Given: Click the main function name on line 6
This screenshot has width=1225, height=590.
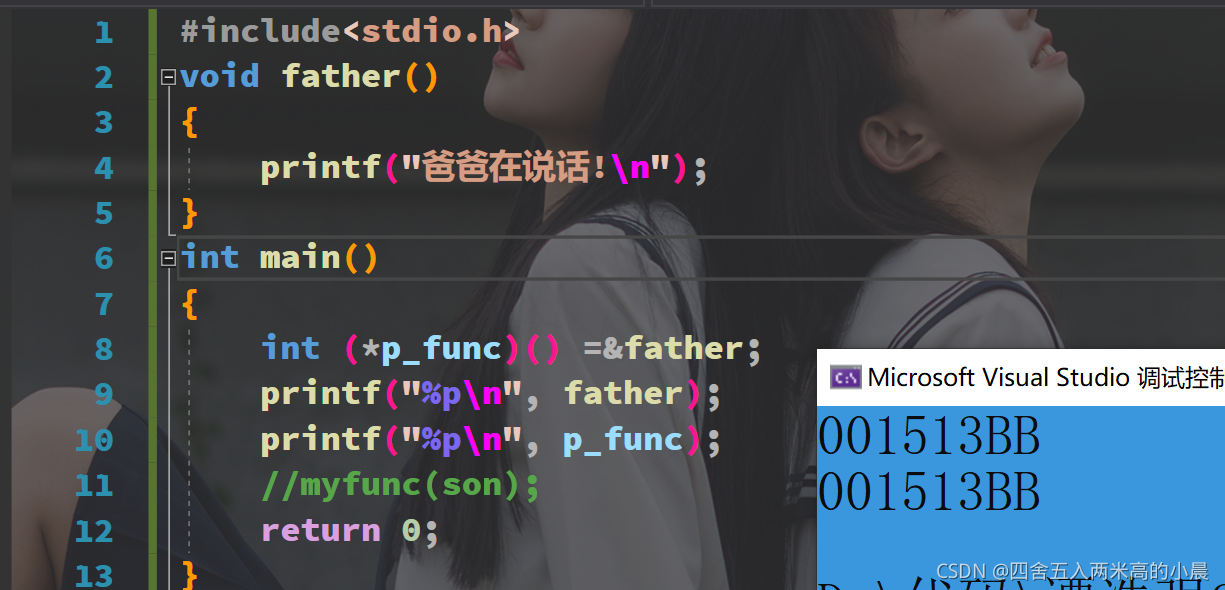Looking at the screenshot, I should click(301, 258).
